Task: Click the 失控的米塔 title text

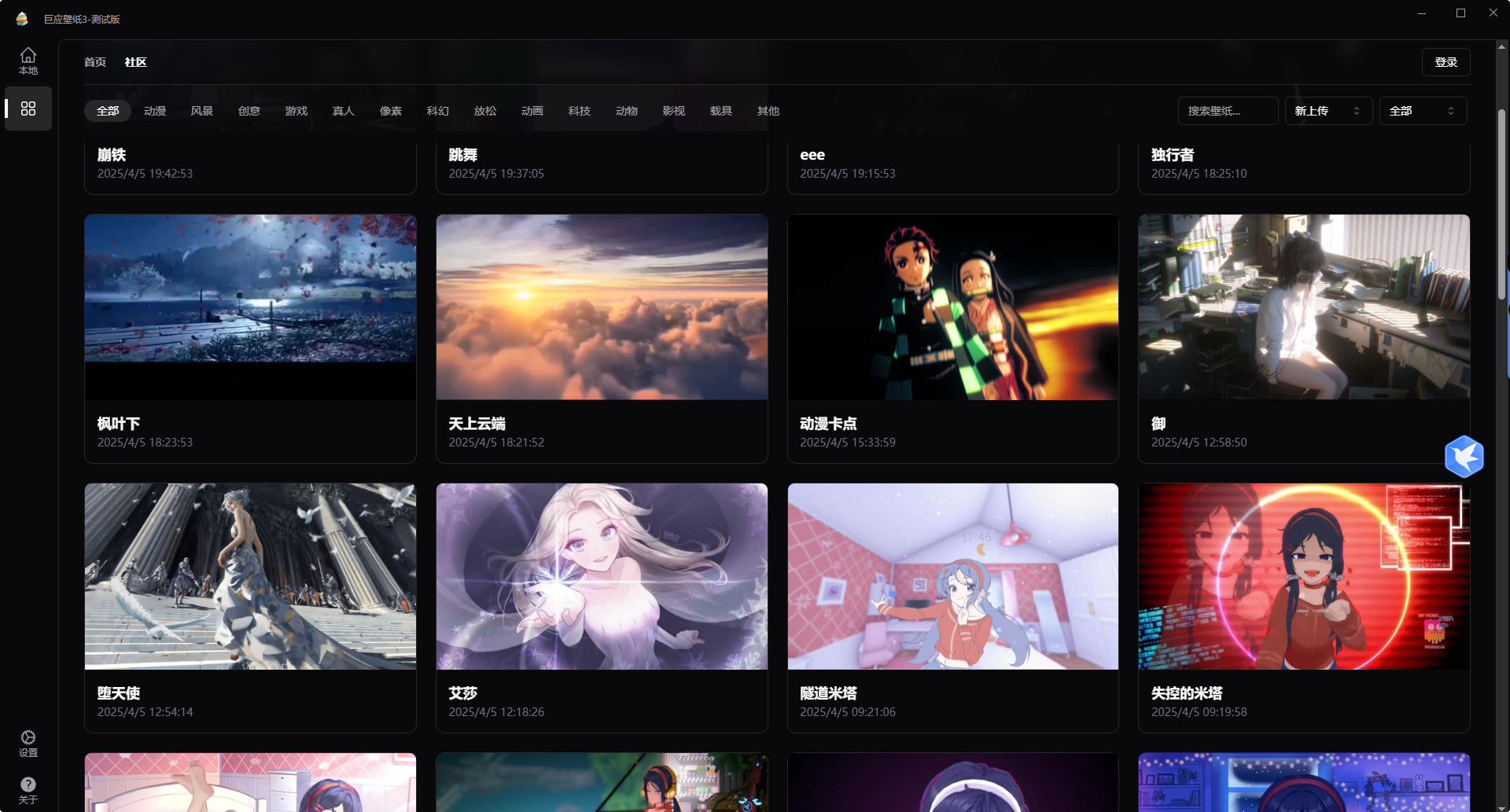Action: point(1188,693)
